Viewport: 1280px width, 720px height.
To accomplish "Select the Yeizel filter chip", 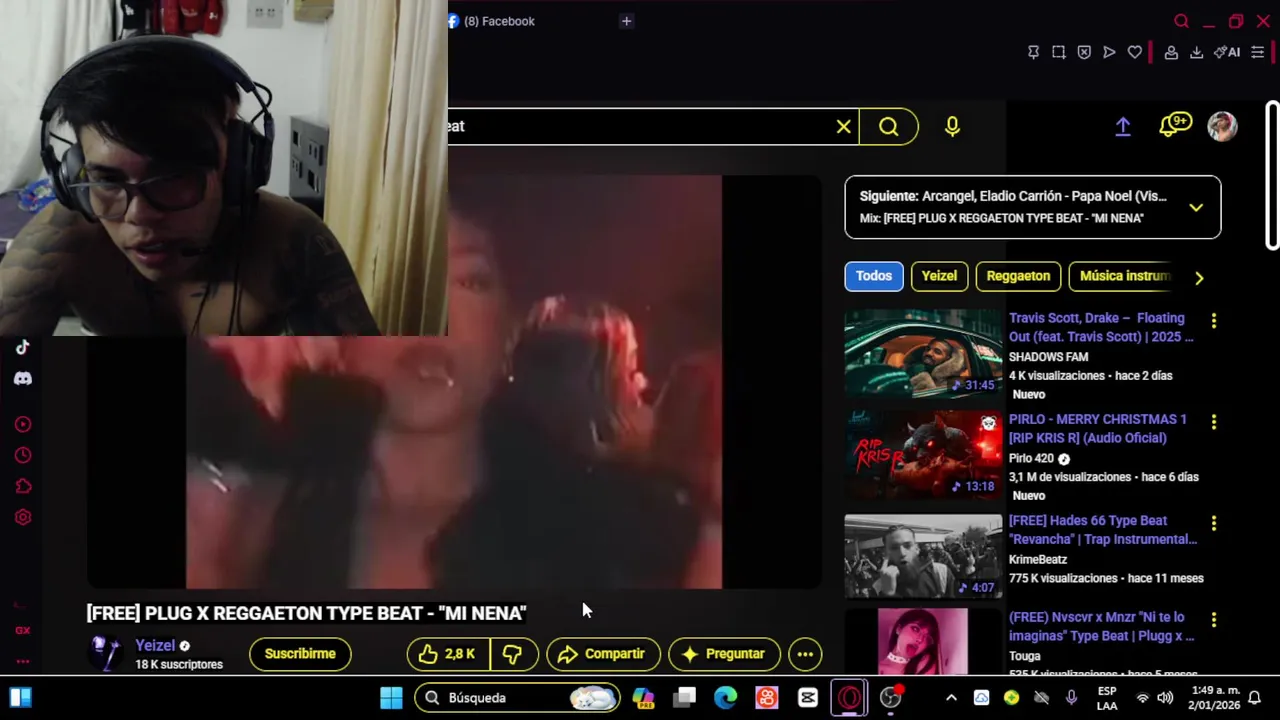I will 939,276.
